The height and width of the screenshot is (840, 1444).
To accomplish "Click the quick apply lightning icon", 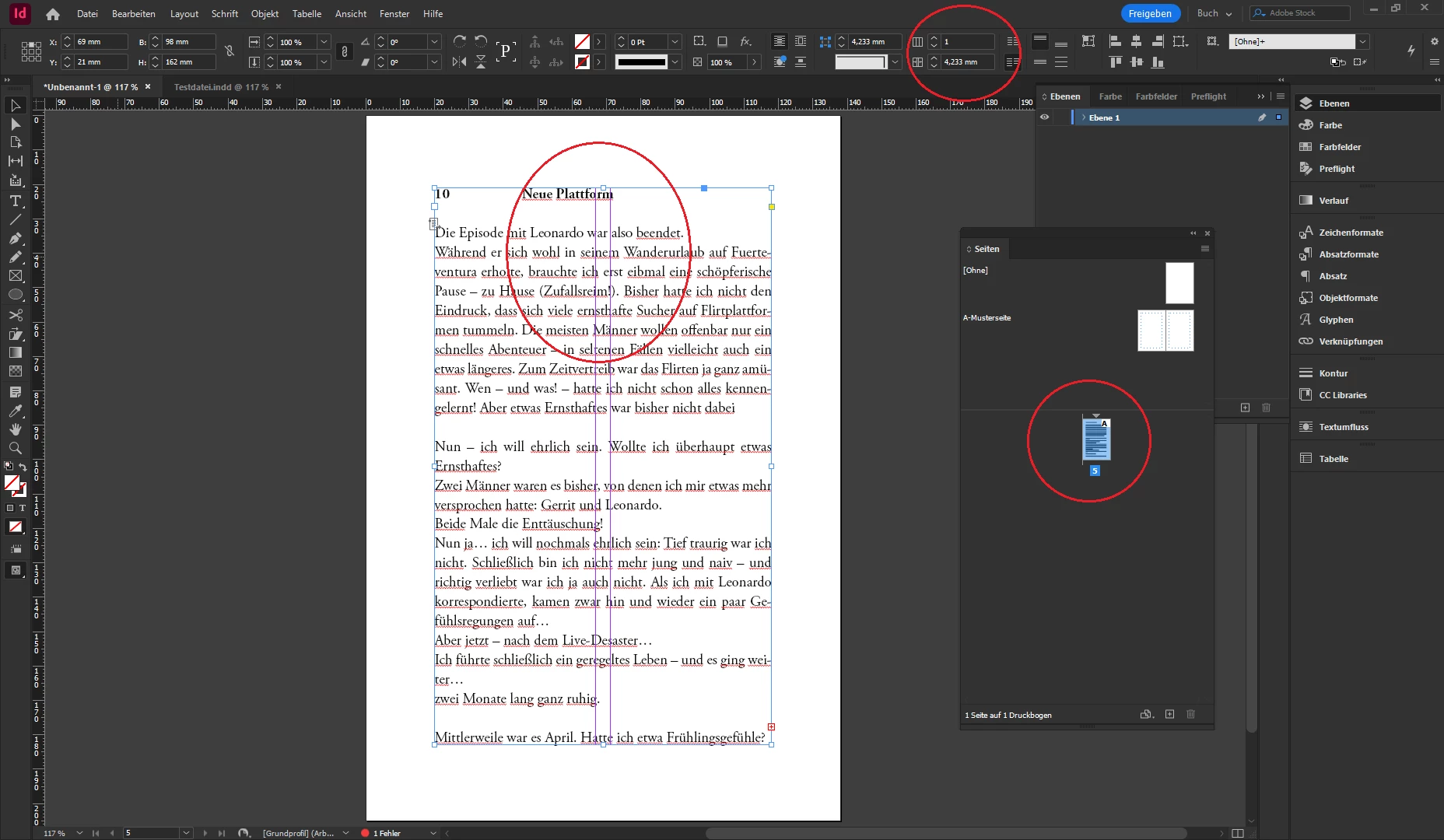I will 1411,51.
